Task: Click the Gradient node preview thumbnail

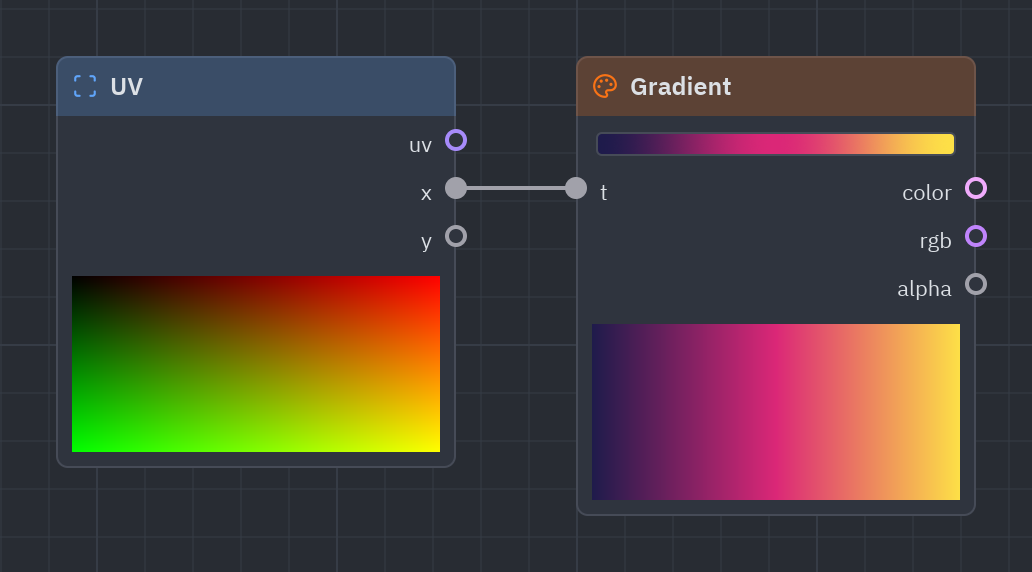Action: (x=776, y=412)
